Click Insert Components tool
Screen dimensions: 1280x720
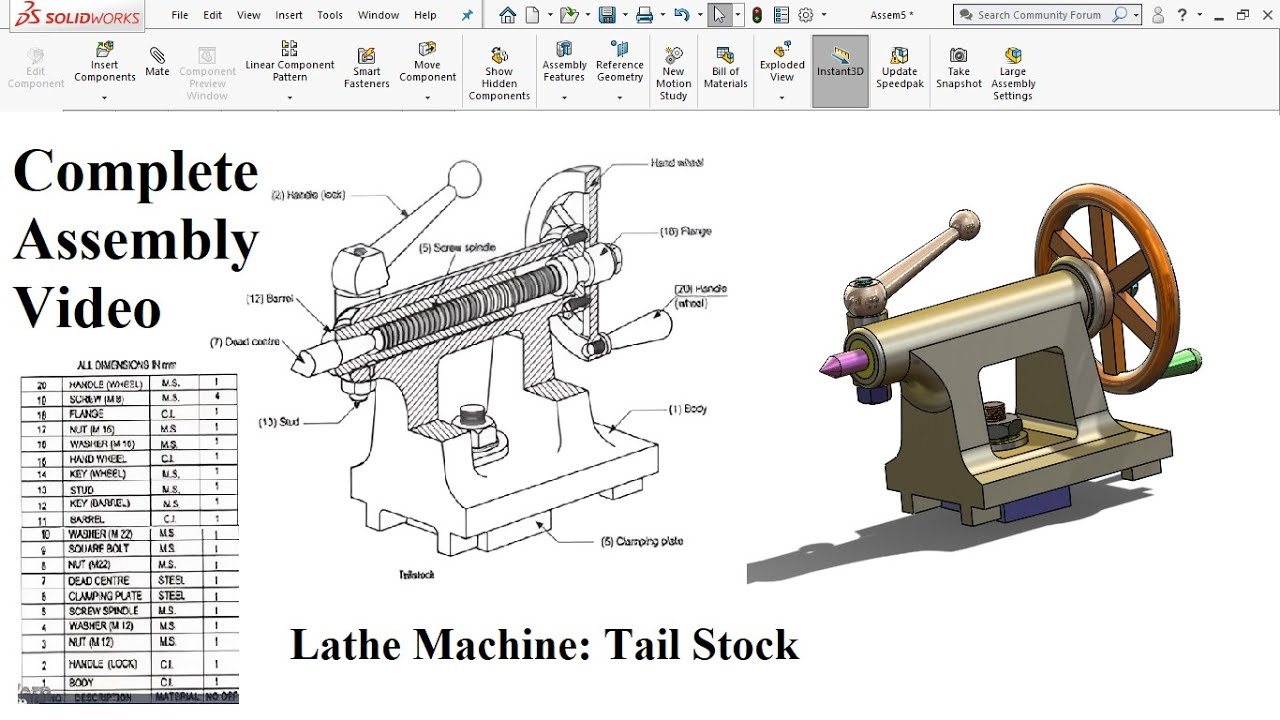[105, 64]
